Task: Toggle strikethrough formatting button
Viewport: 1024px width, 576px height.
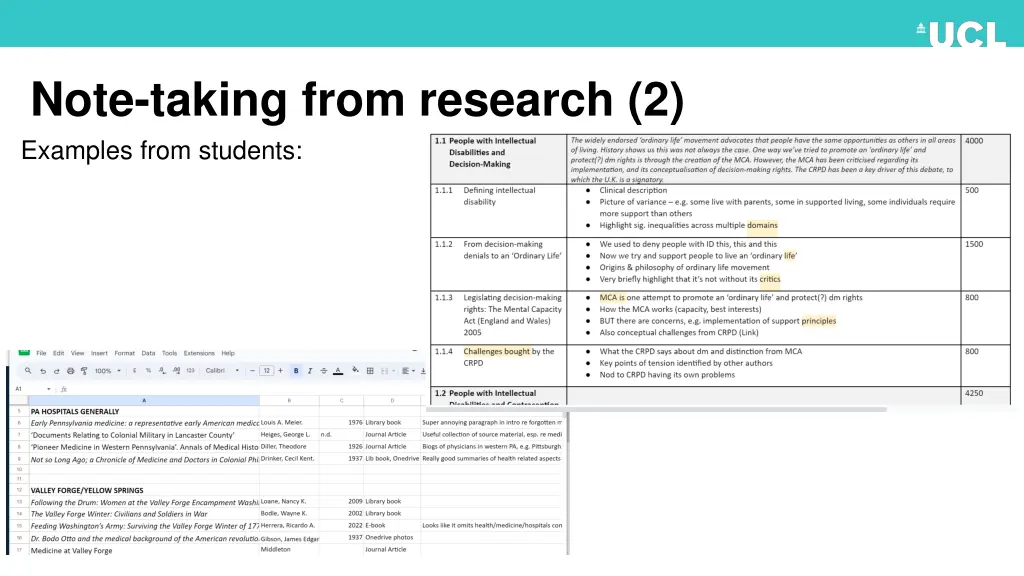Action: 323,371
